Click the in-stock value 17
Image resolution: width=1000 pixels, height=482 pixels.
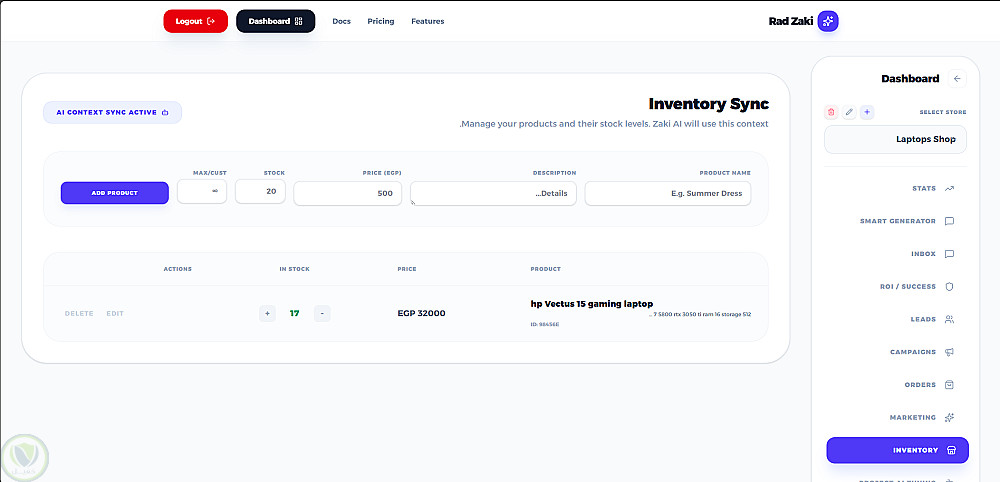pyautogui.click(x=295, y=313)
